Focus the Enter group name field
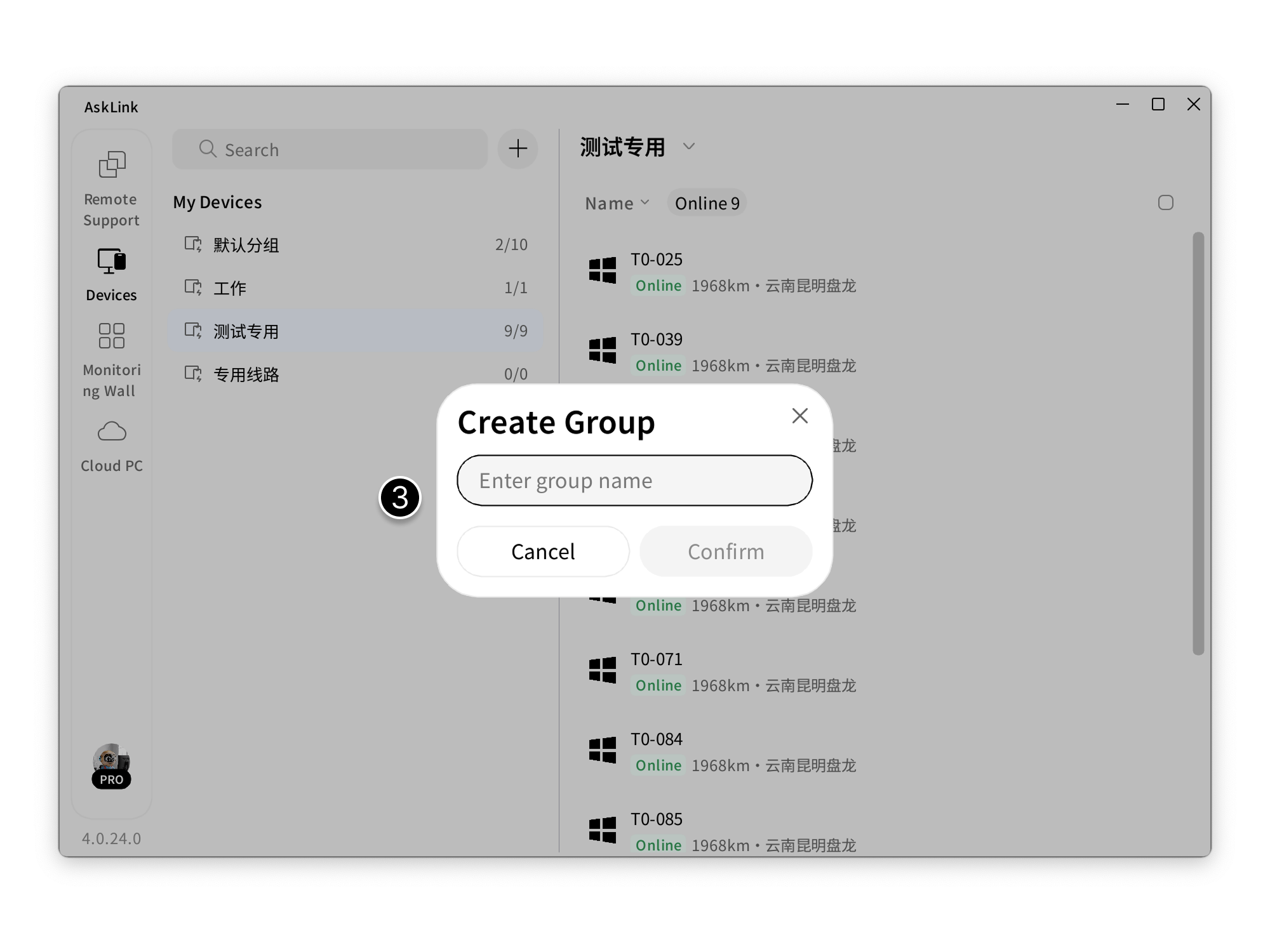This screenshot has width=1270, height=952. click(x=634, y=480)
